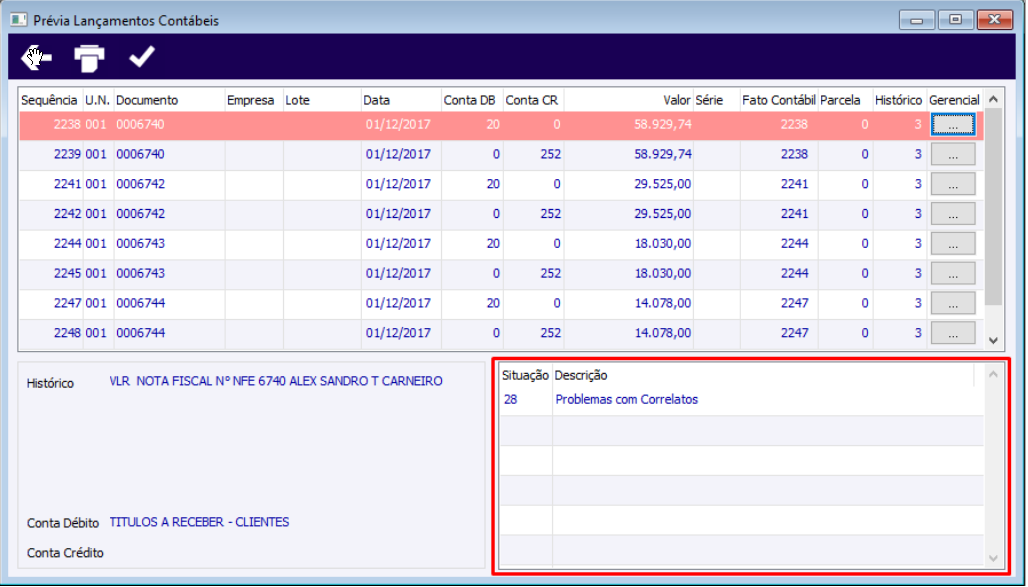Viewport: 1028px width, 587px height.
Task: Click the Empresa column header
Action: 254,100
